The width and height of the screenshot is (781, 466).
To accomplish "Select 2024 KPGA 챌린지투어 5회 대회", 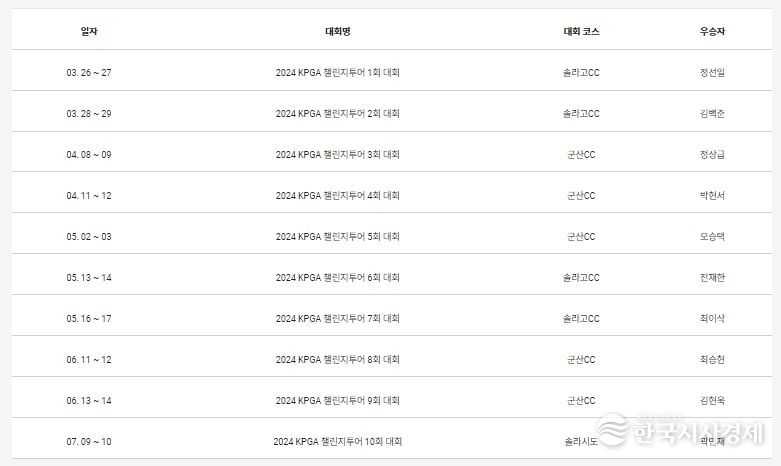I will tap(338, 236).
